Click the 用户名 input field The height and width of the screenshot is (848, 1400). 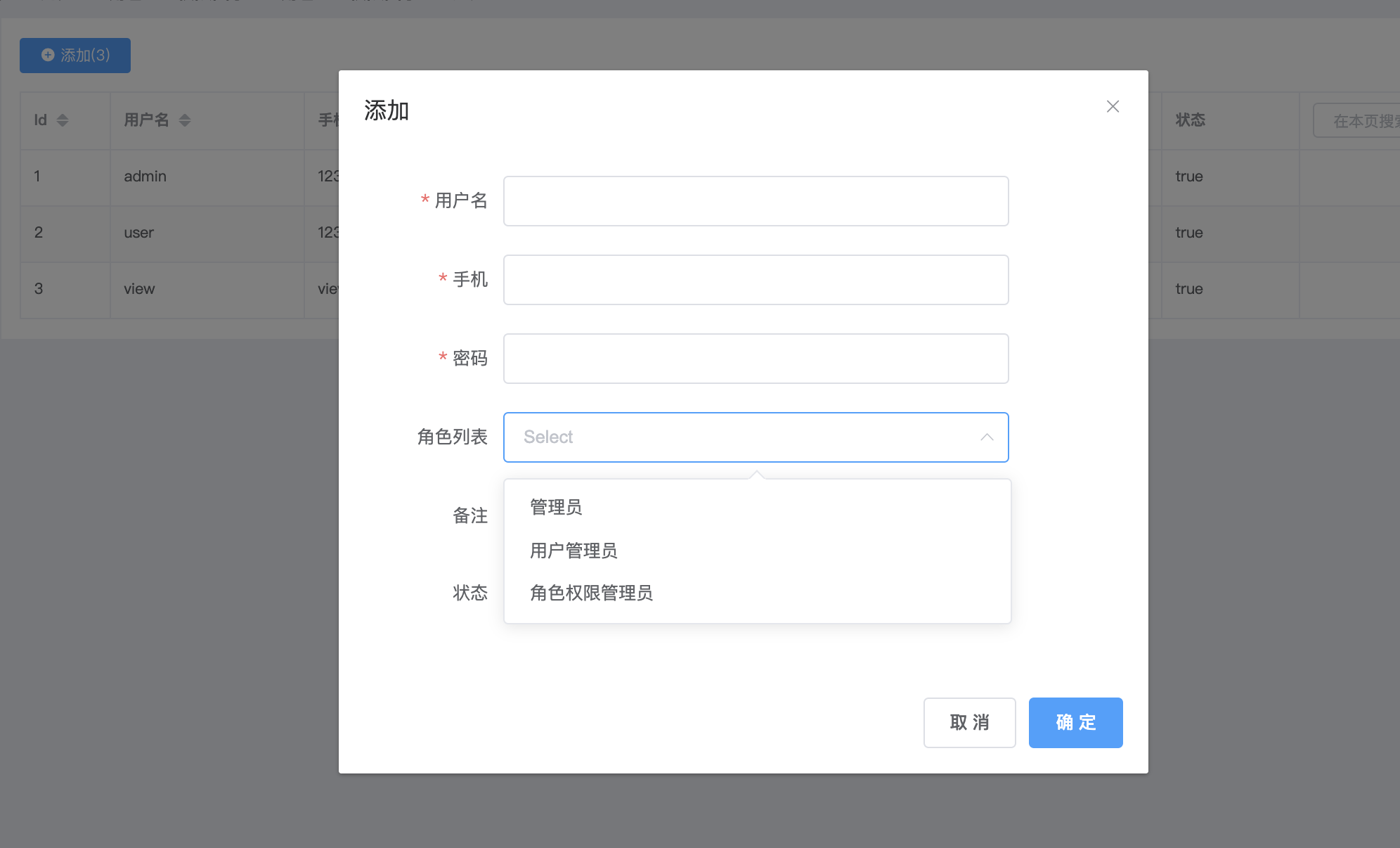point(756,201)
